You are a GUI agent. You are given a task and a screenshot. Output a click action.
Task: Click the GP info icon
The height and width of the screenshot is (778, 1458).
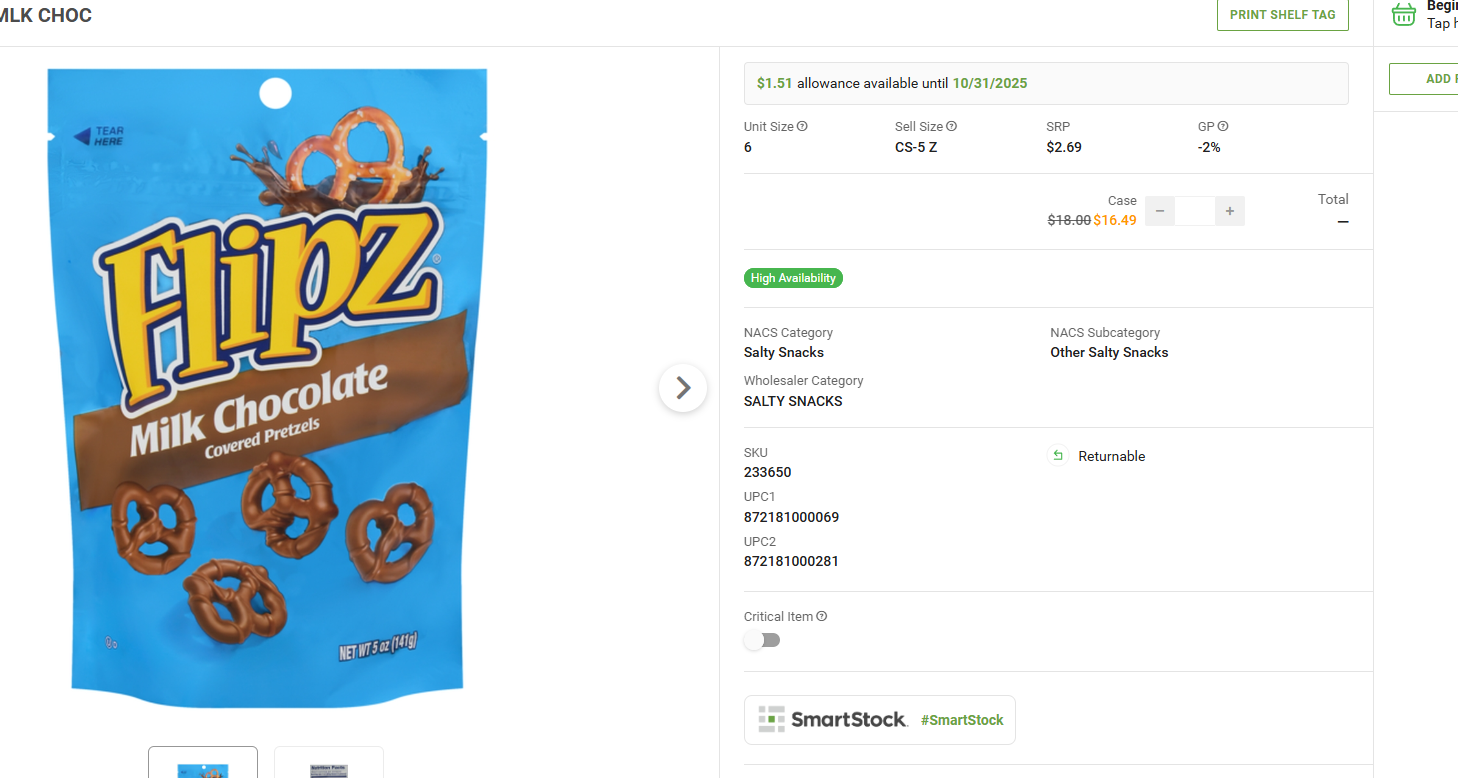coord(1223,127)
